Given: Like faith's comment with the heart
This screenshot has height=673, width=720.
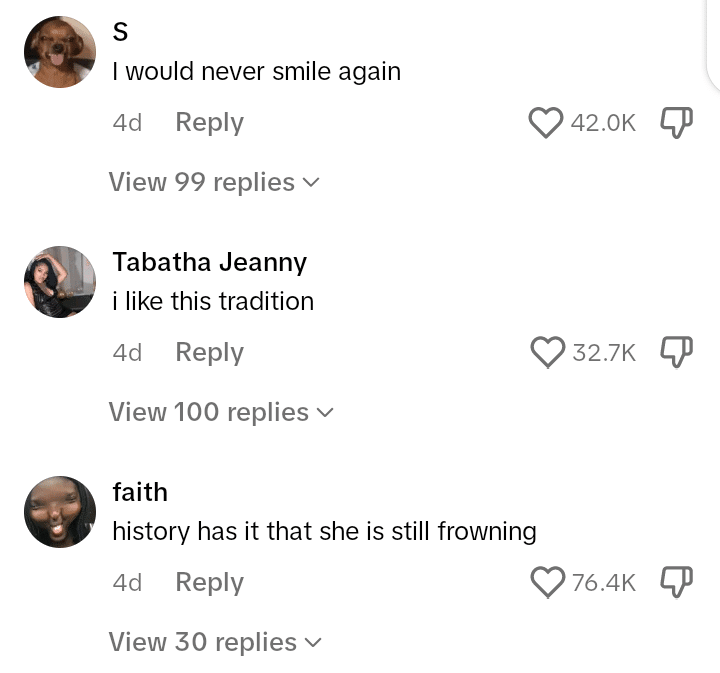Looking at the screenshot, I should click(x=547, y=582).
